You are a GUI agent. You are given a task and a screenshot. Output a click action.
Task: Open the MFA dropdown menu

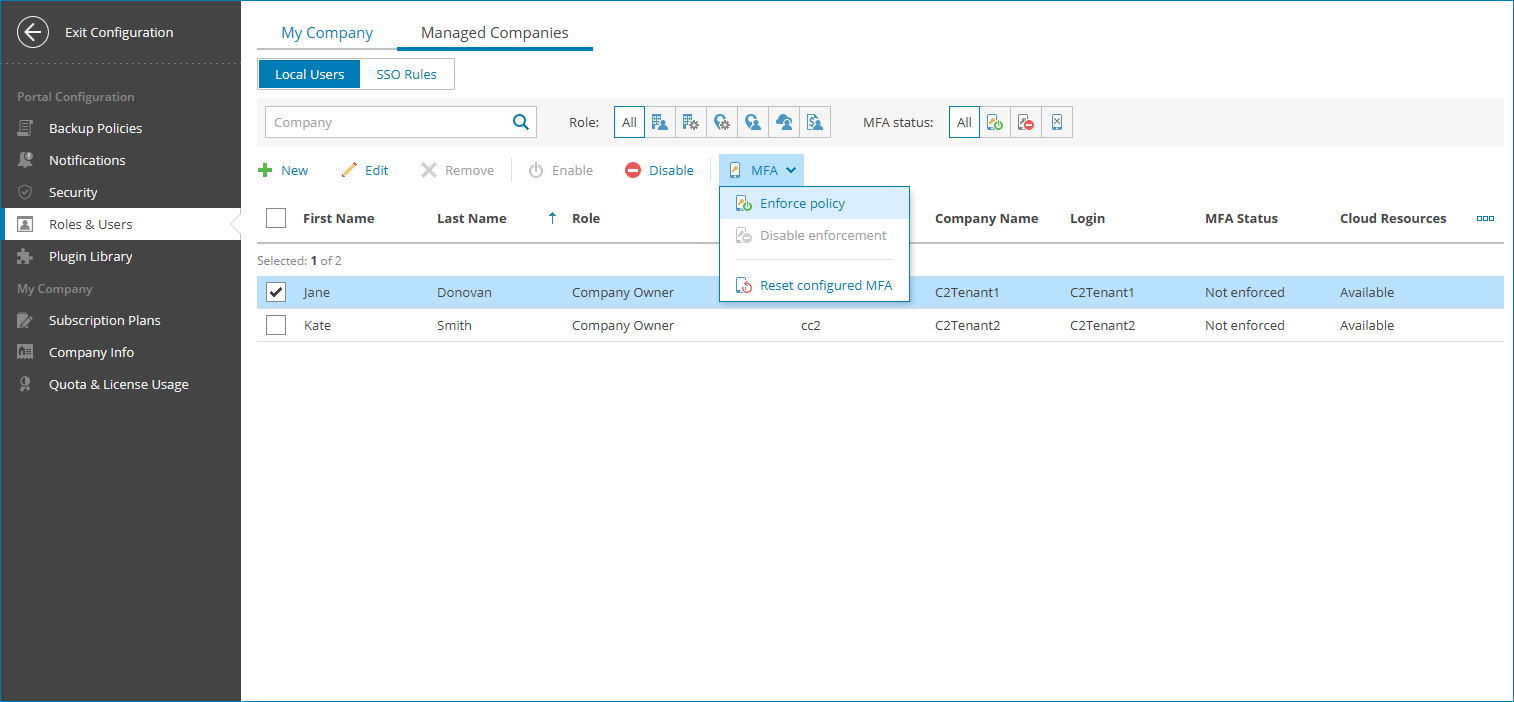pyautogui.click(x=761, y=169)
